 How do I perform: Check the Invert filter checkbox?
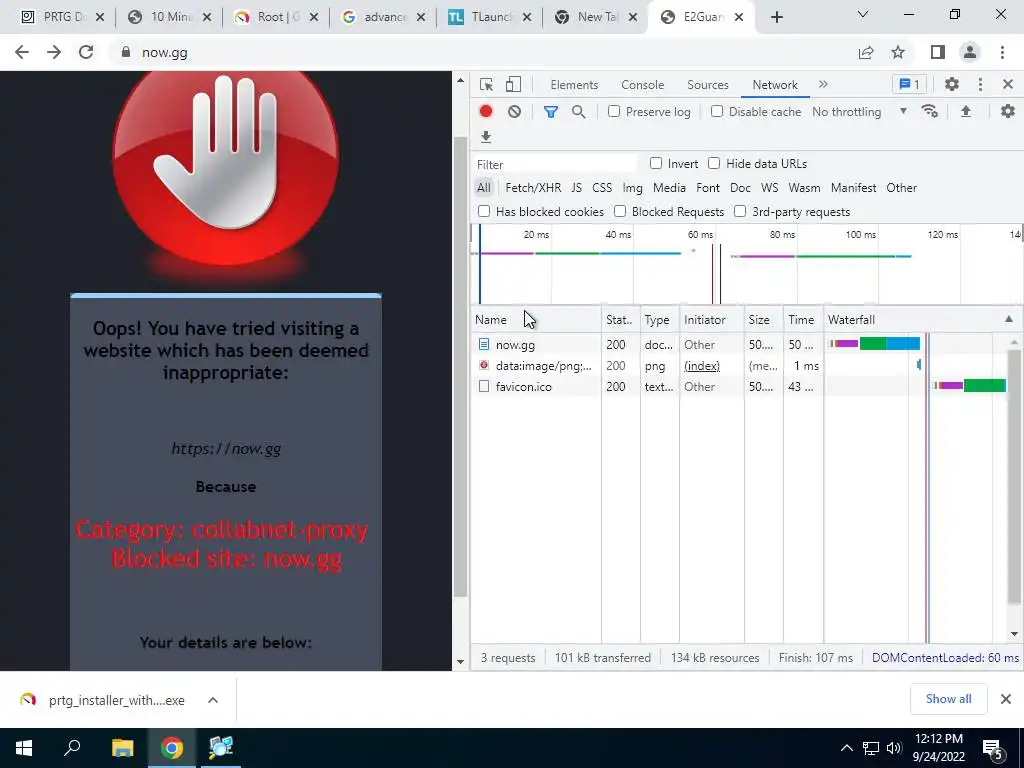(x=656, y=163)
